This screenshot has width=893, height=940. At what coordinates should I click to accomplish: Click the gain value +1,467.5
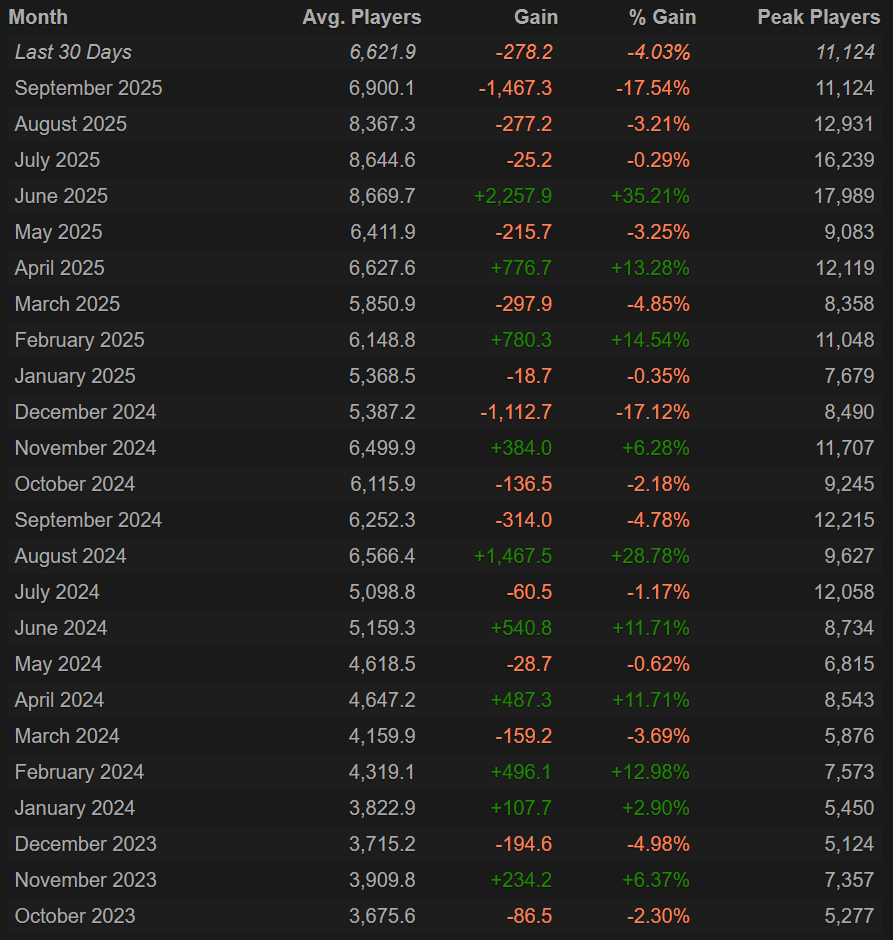pos(512,556)
